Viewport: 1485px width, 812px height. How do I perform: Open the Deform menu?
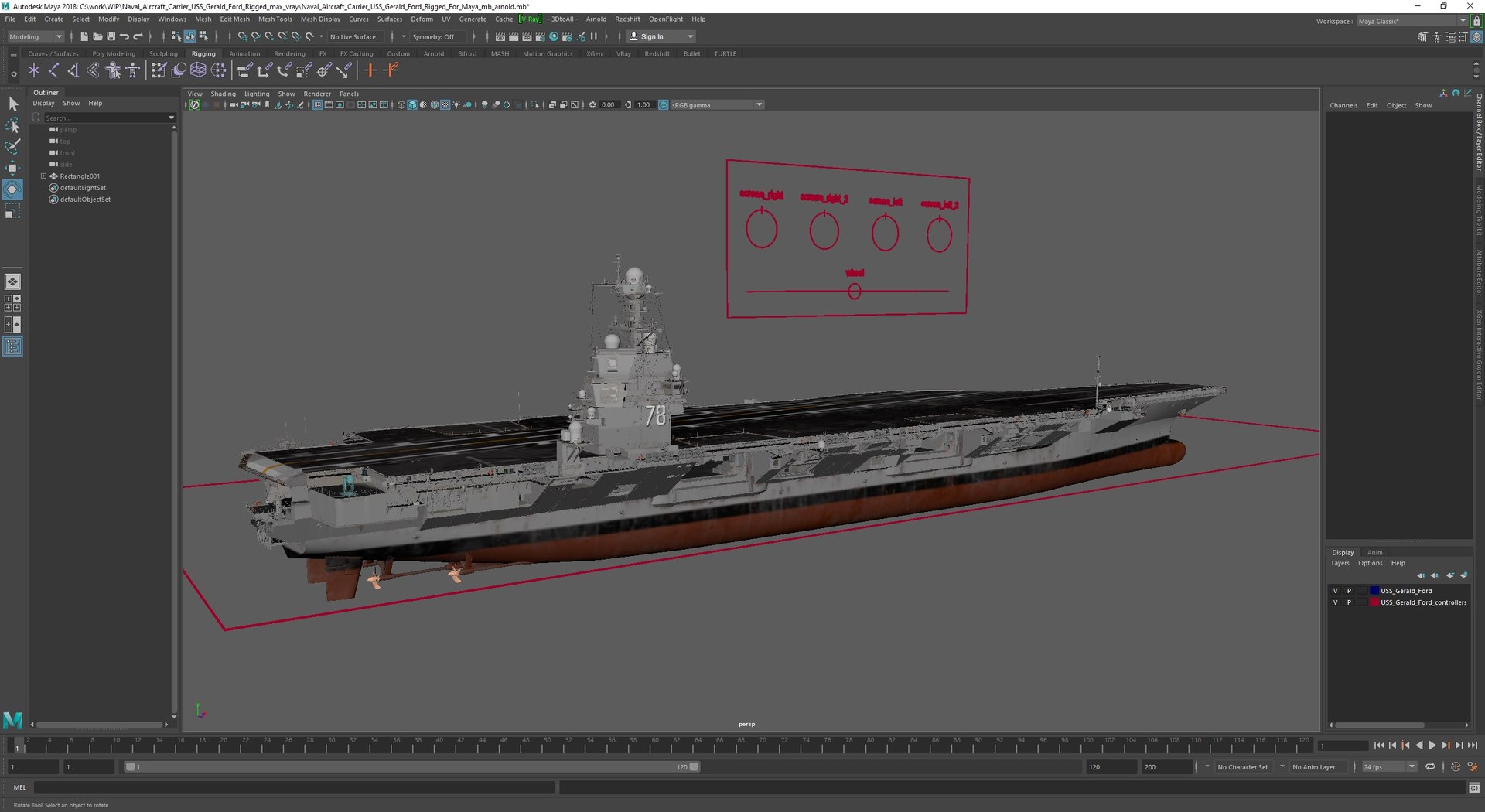pyautogui.click(x=422, y=19)
